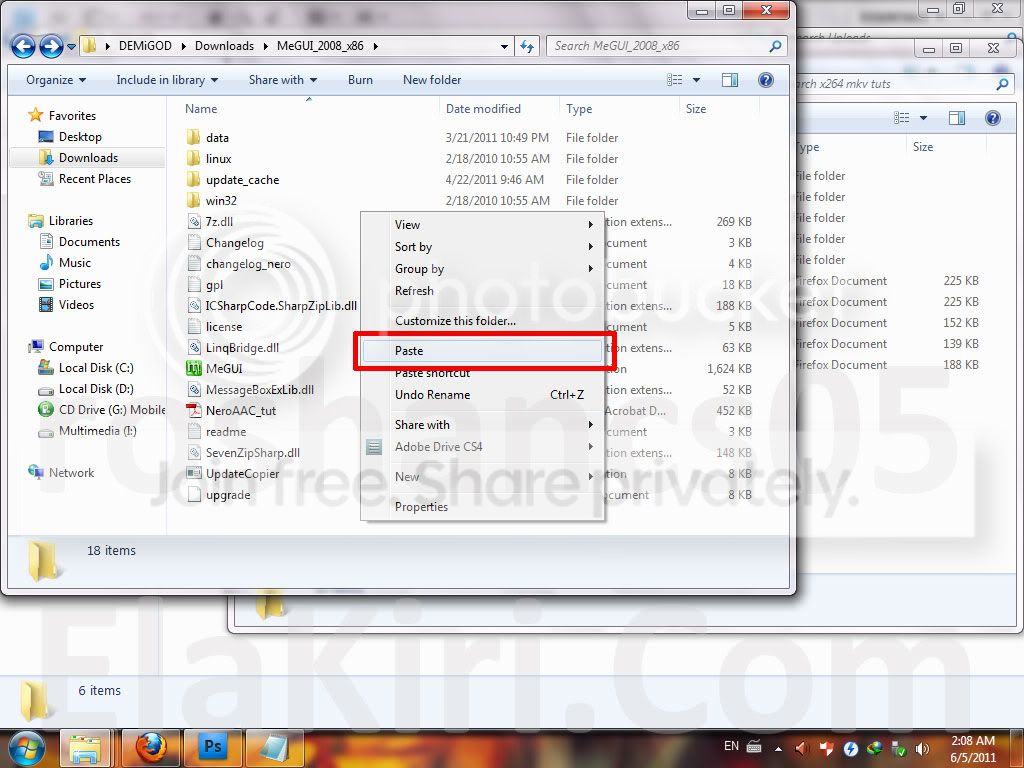Image resolution: width=1024 pixels, height=768 pixels.
Task: Select Downloads in Favorites
Action: coord(88,157)
